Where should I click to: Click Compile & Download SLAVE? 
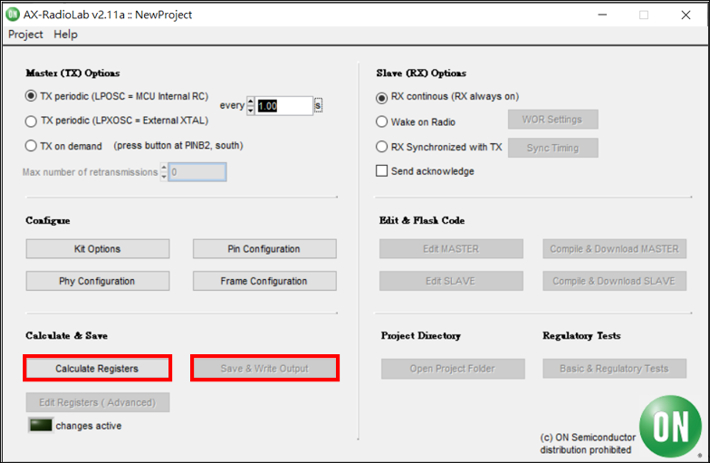[614, 281]
